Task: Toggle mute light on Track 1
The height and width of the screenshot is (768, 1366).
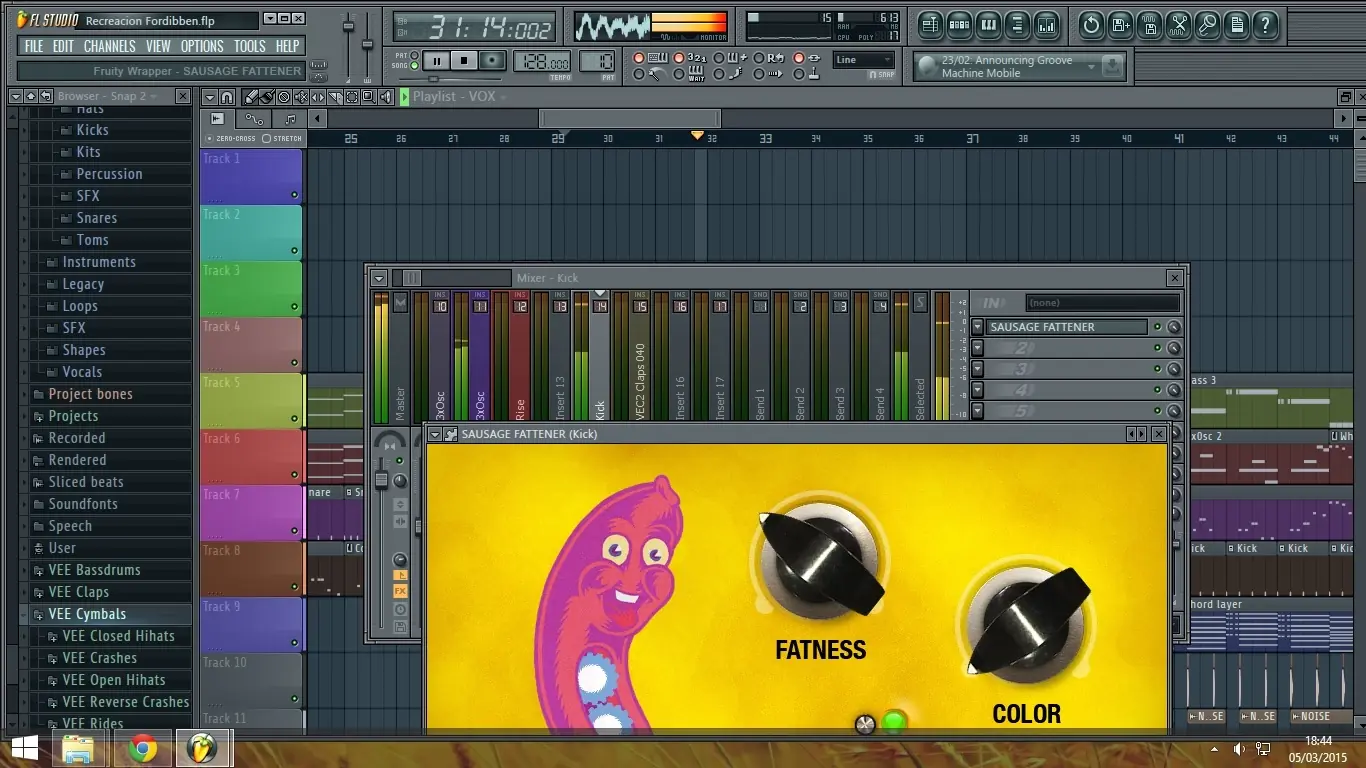Action: pos(294,195)
